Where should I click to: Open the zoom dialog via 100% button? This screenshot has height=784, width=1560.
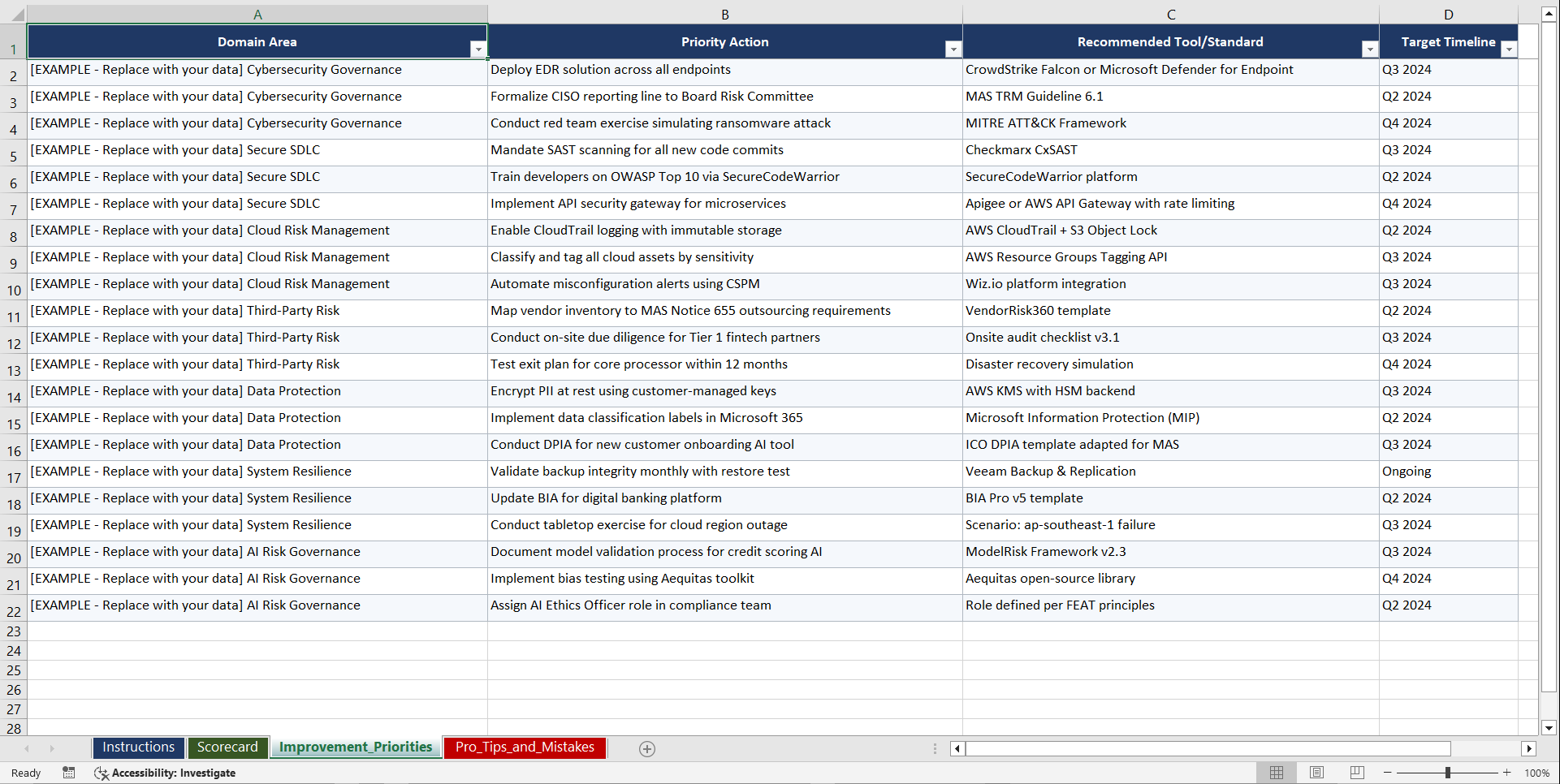(1536, 772)
